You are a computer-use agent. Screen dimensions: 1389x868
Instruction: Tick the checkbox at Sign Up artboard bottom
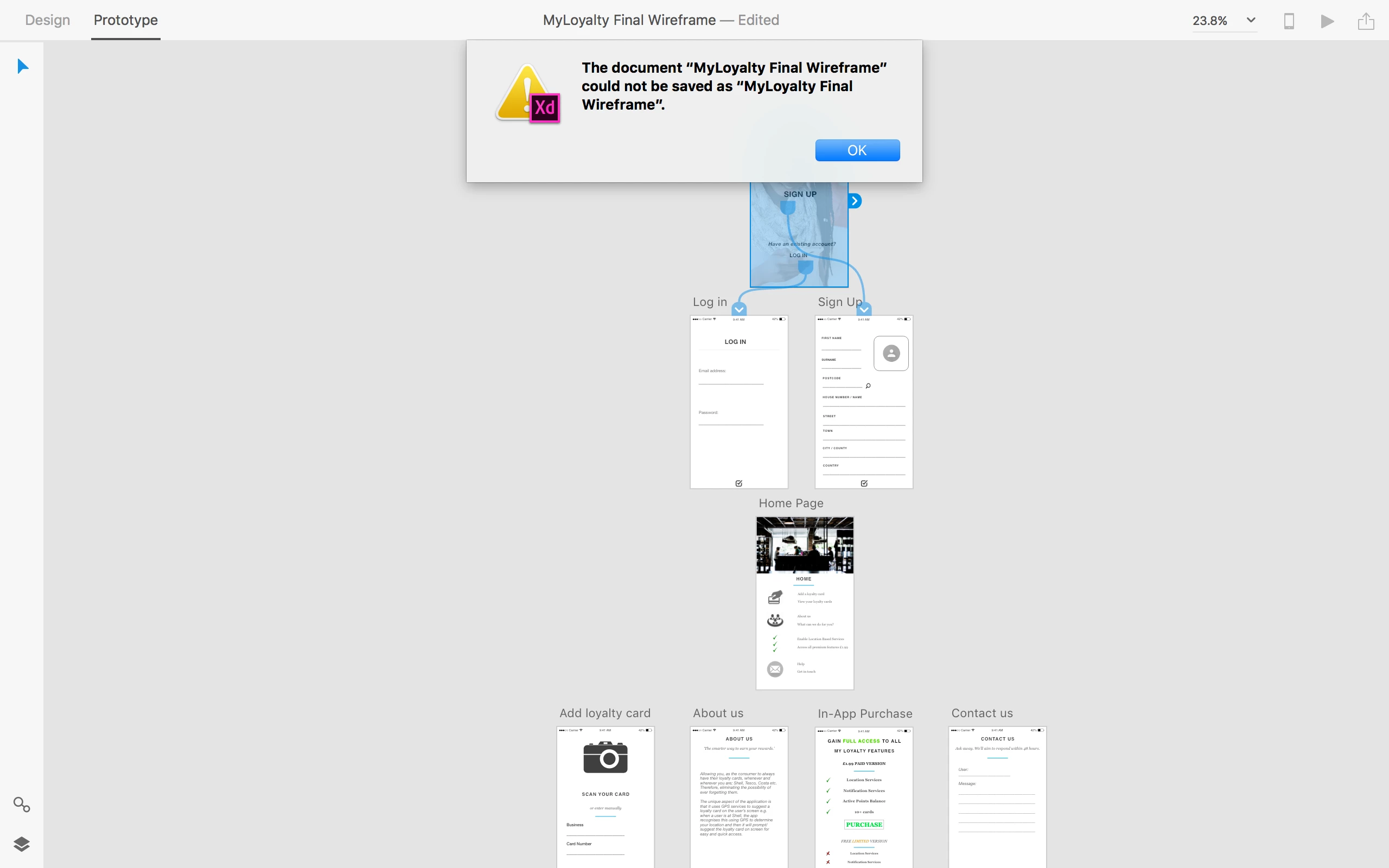tap(864, 483)
